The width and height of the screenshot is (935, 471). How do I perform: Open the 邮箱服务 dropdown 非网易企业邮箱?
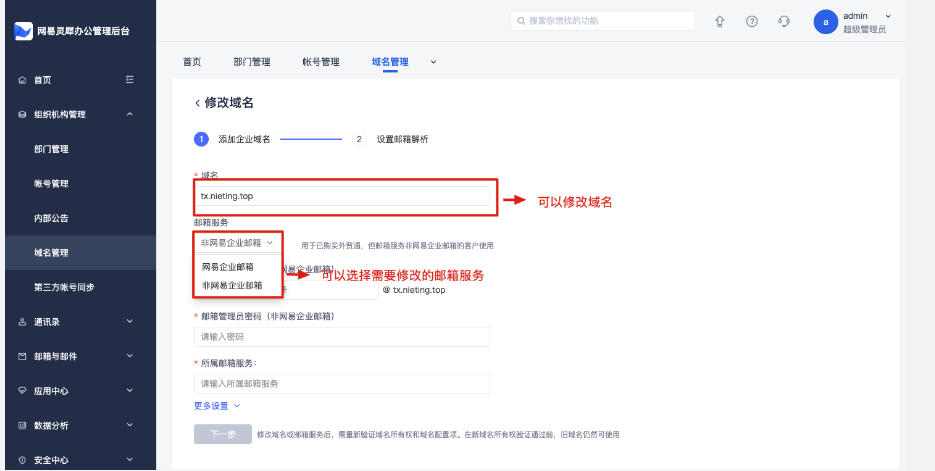237,243
